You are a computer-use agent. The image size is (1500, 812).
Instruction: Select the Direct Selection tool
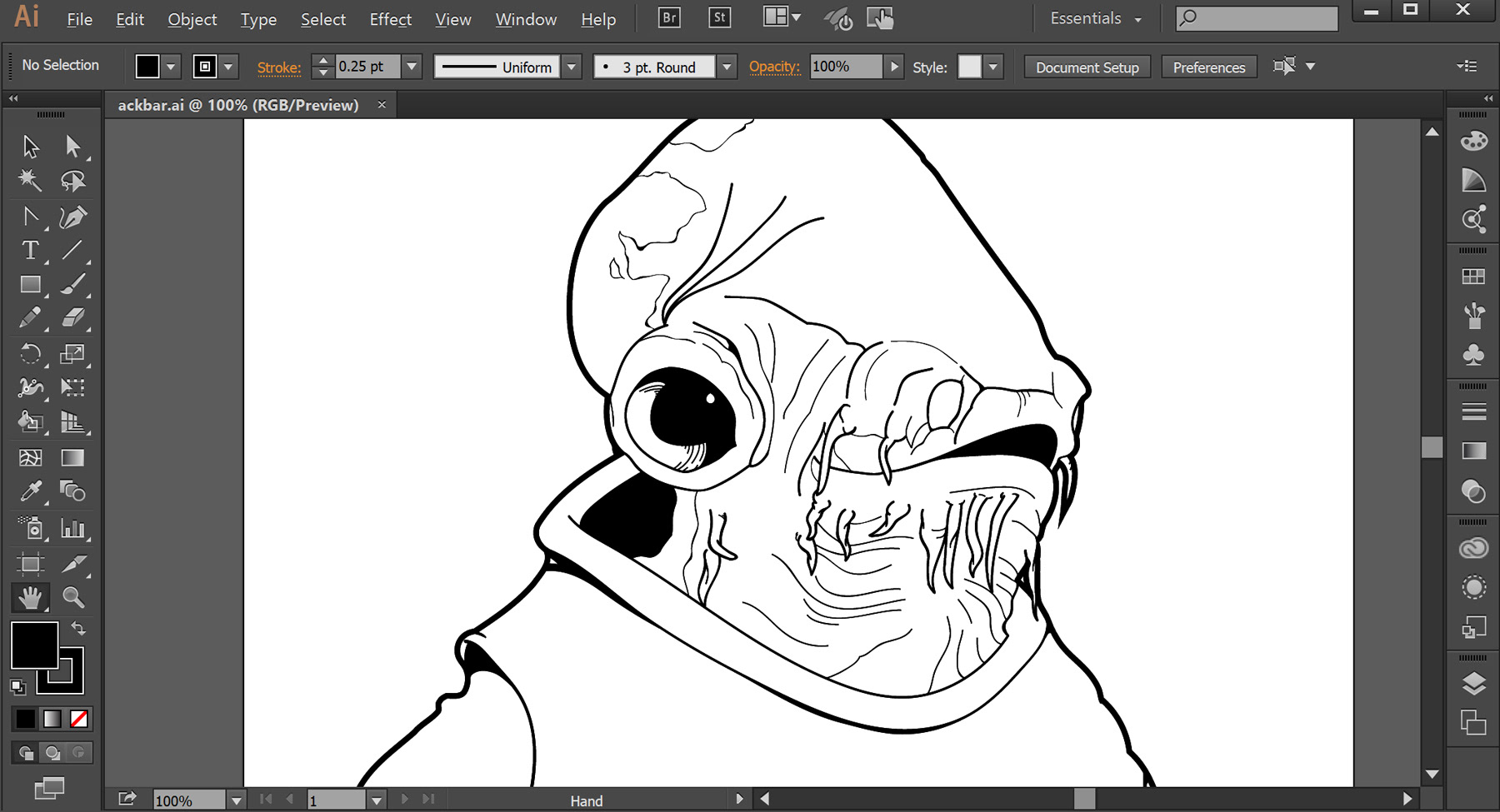[x=72, y=147]
